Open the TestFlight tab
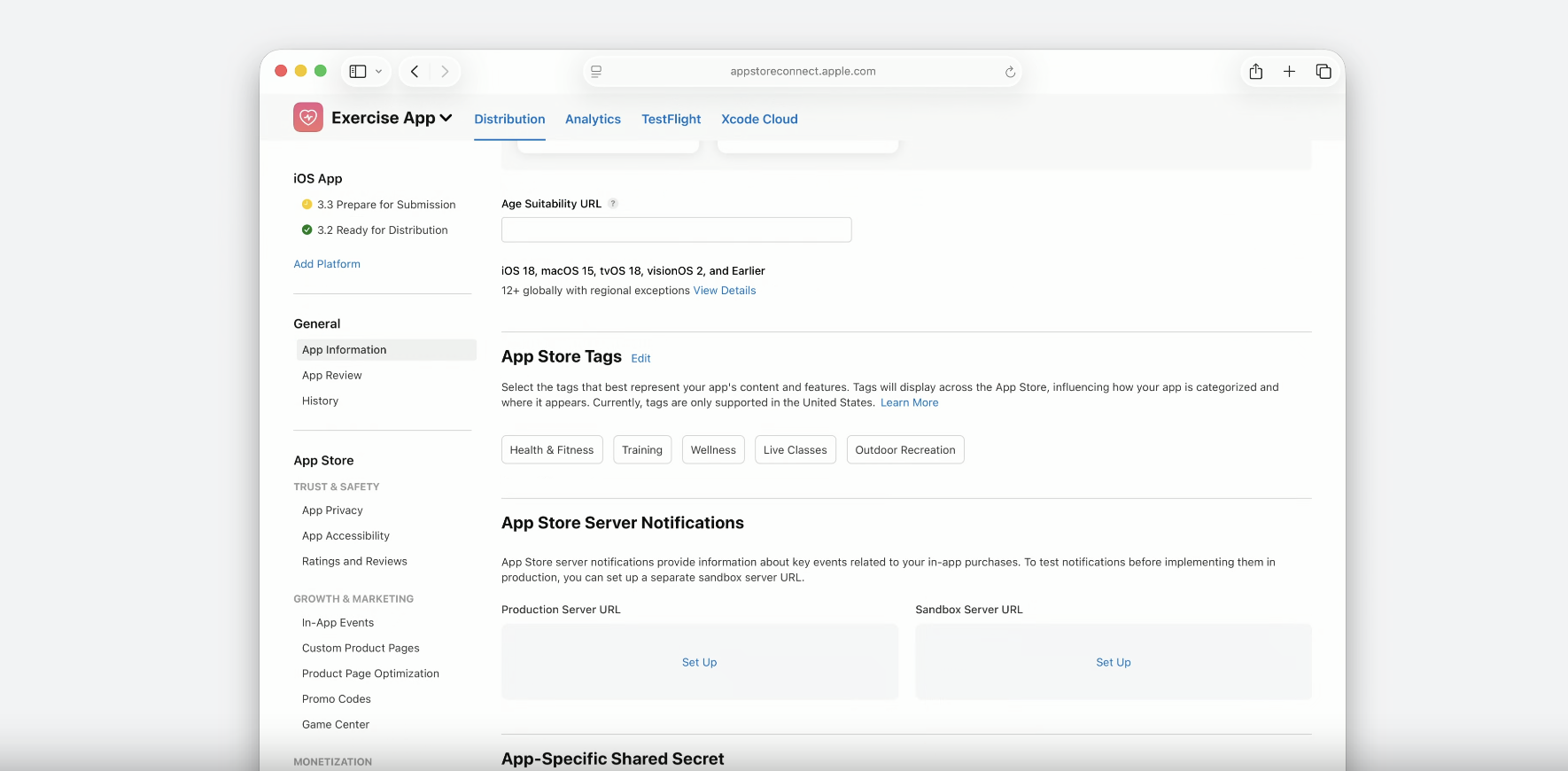Screen dimensions: 1568x771 click(x=671, y=119)
